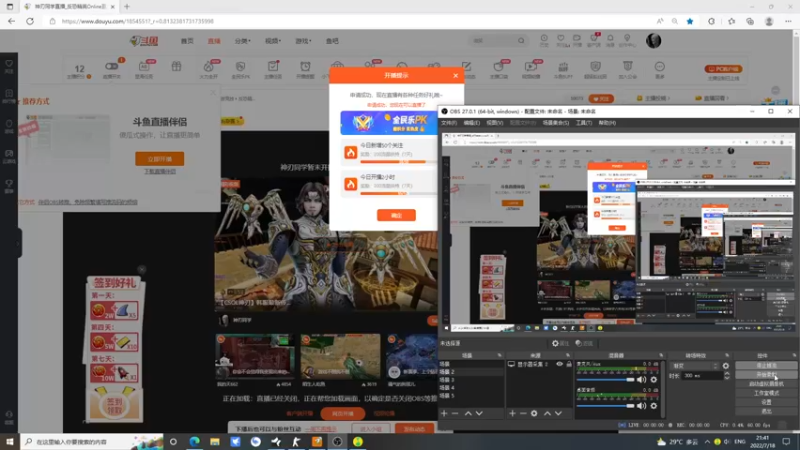Click the orange 立即开播 button
The width and height of the screenshot is (800, 450).
pos(160,159)
